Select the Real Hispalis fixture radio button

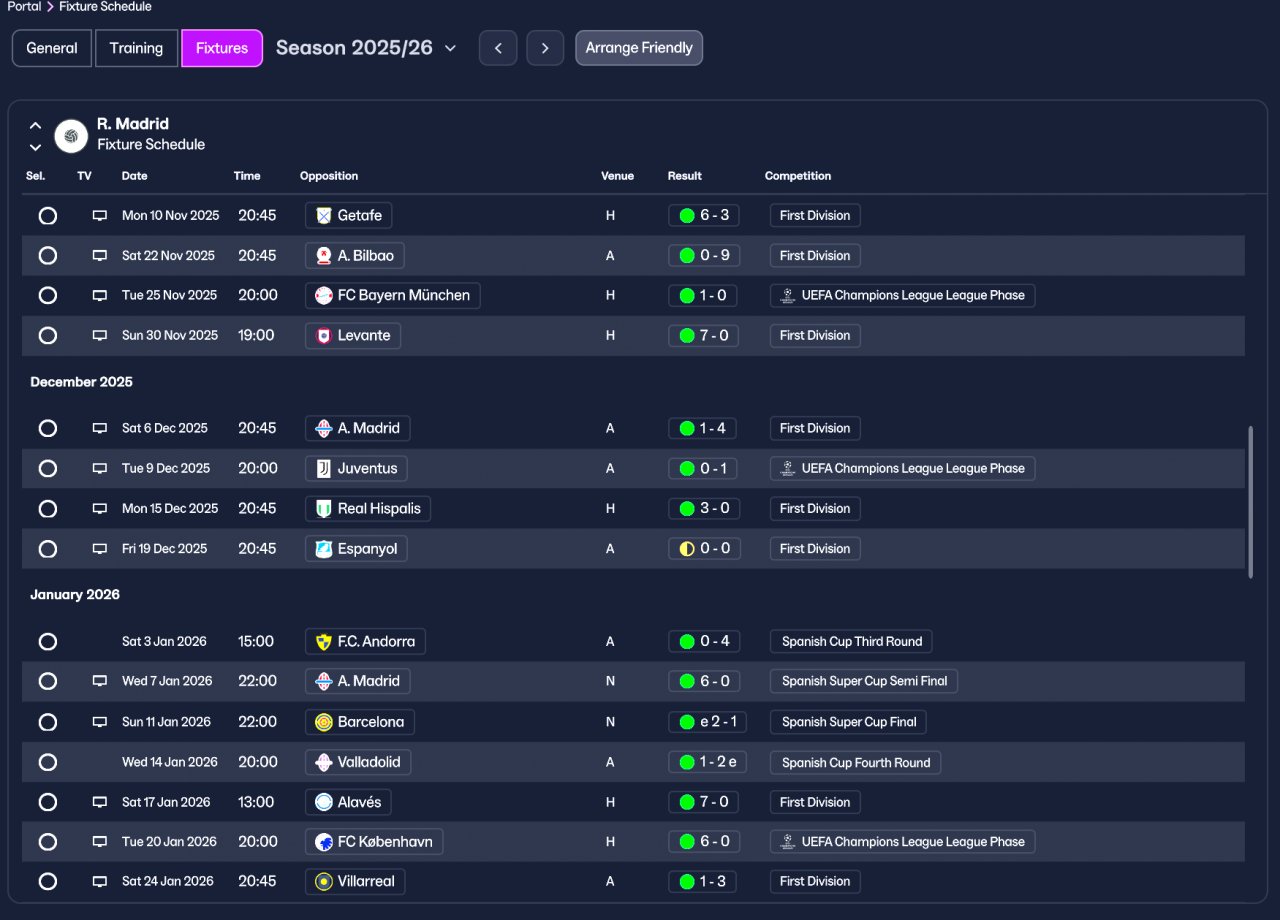[47, 508]
